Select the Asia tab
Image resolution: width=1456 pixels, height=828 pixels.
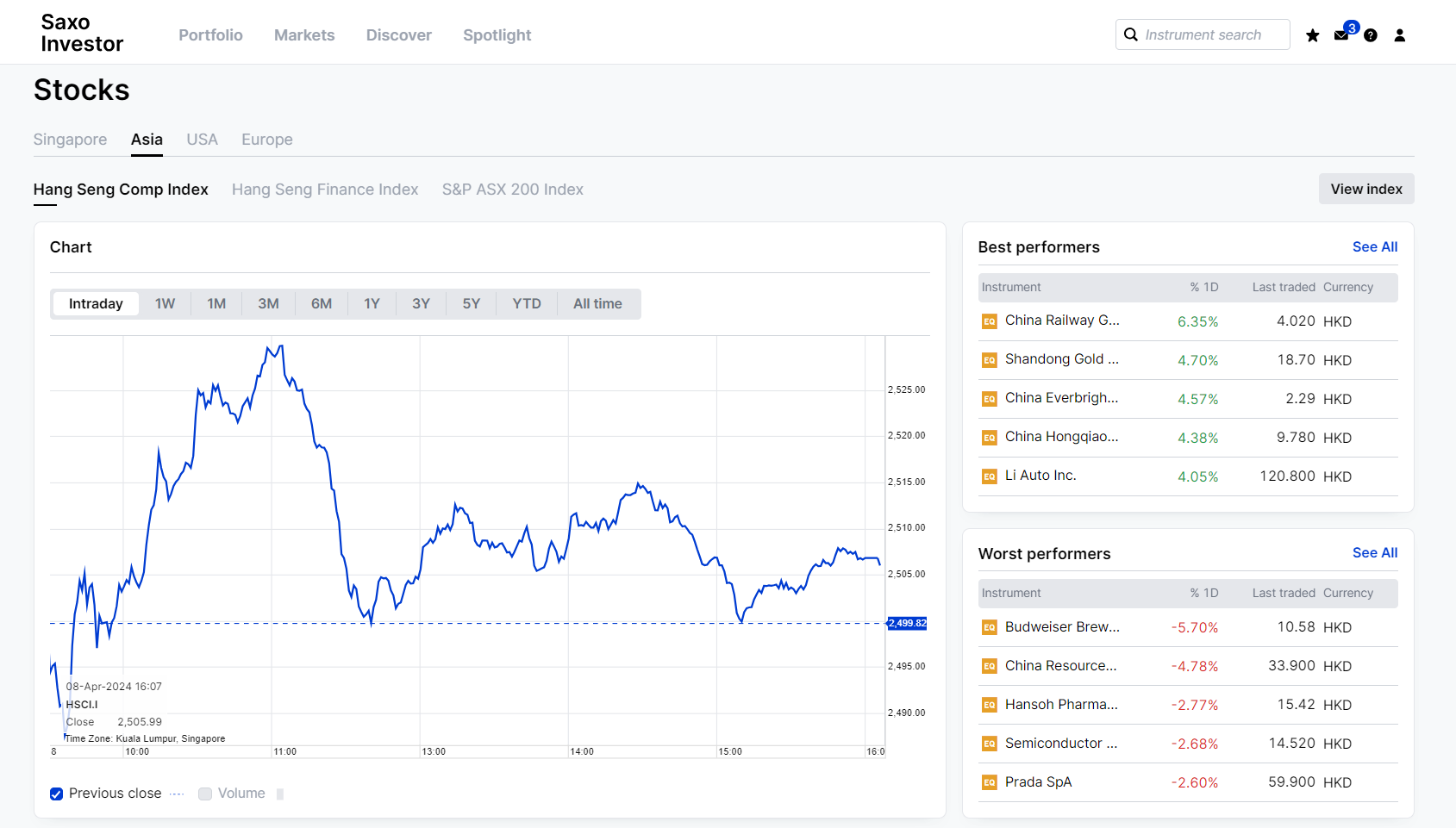(147, 140)
